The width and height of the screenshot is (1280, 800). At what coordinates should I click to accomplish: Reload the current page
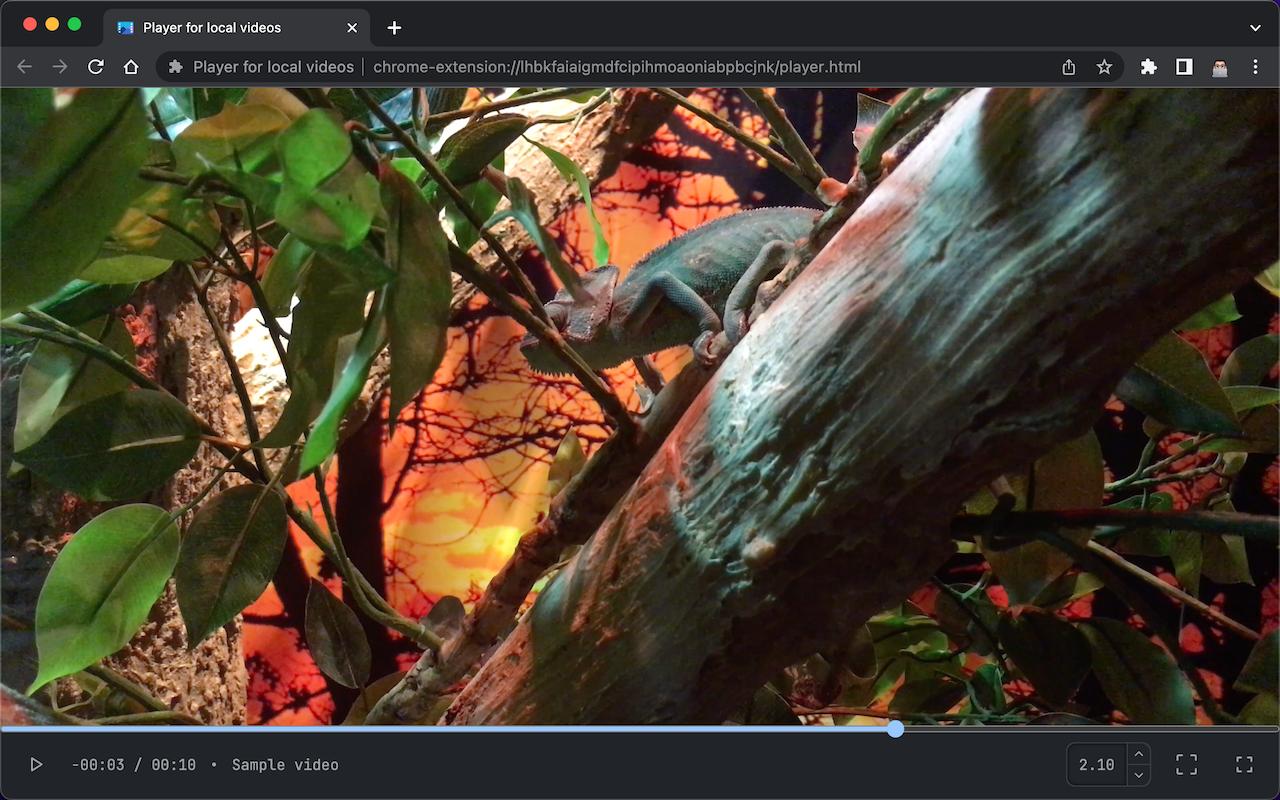[96, 67]
